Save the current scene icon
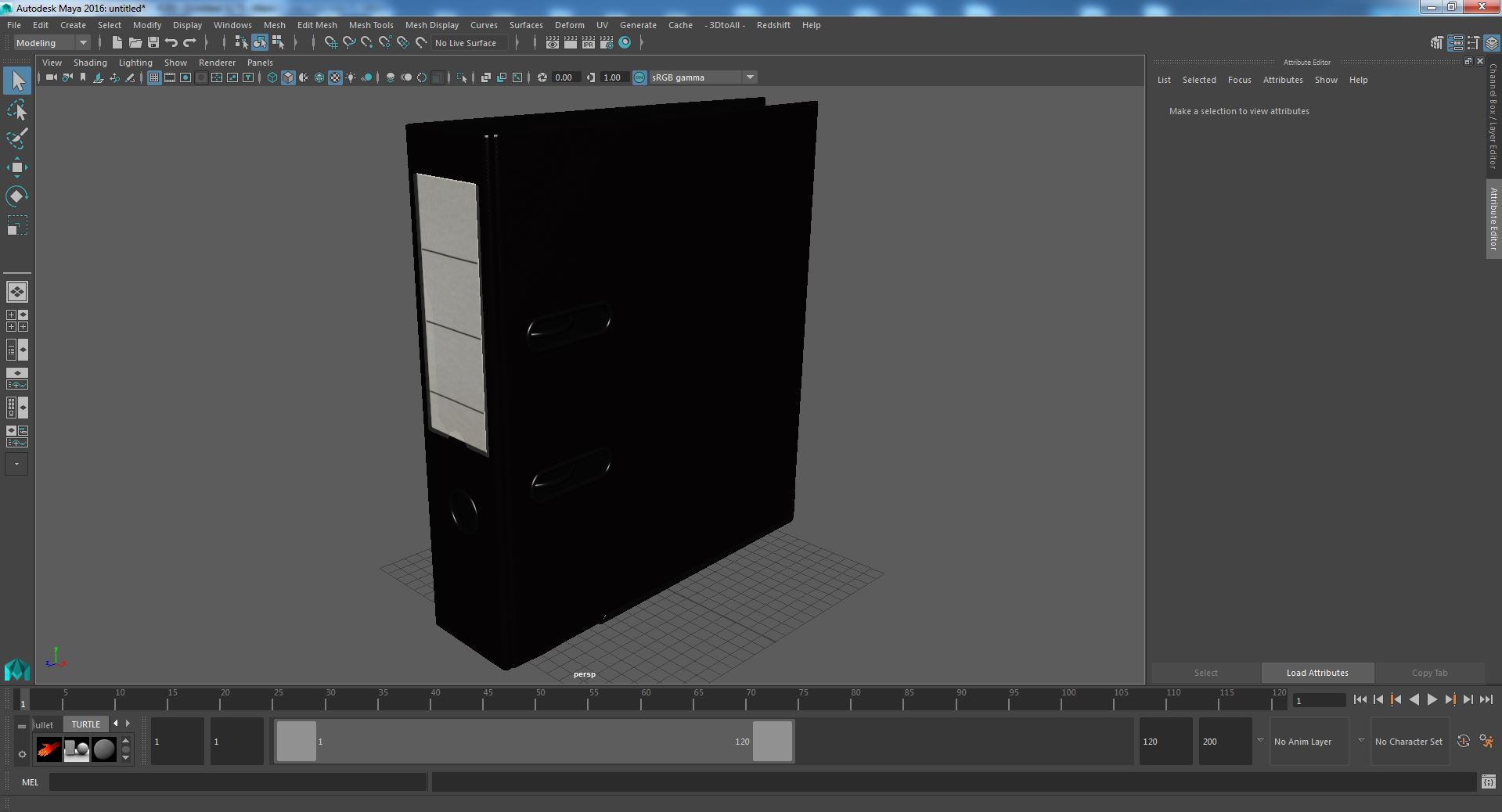Image resolution: width=1502 pixels, height=812 pixels. (x=153, y=43)
